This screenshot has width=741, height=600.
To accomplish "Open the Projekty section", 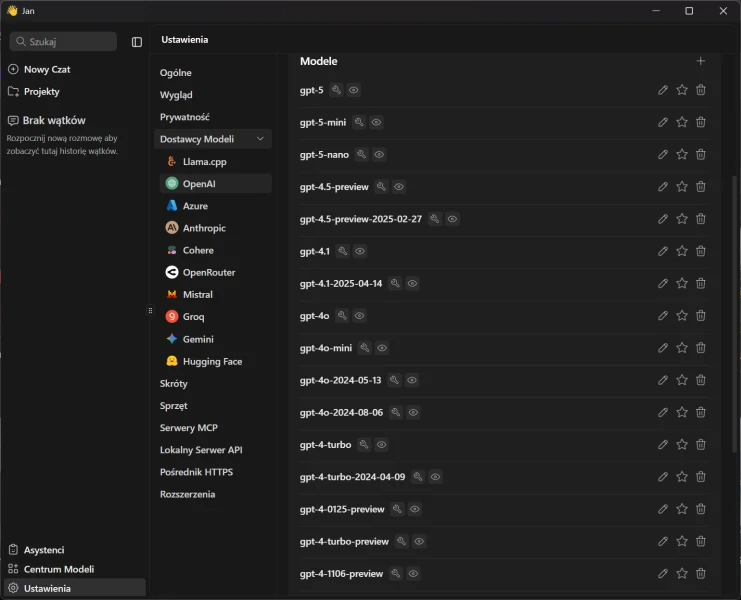I will (x=41, y=91).
